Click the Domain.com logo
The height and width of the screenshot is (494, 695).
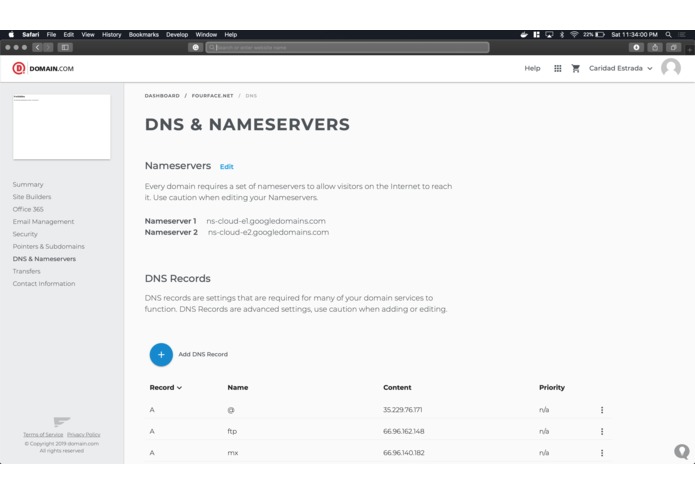pyautogui.click(x=43, y=68)
